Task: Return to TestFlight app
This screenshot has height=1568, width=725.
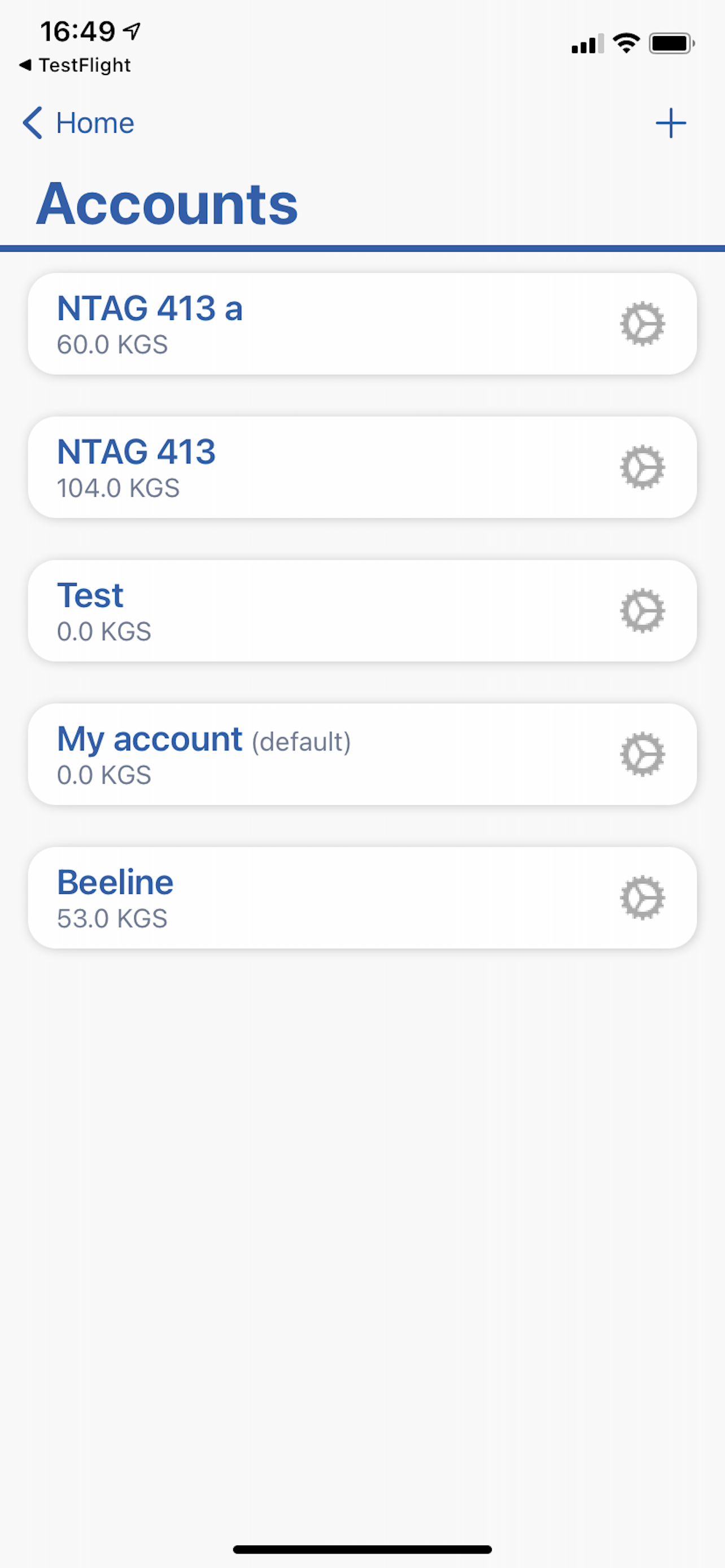Action: coord(76,65)
